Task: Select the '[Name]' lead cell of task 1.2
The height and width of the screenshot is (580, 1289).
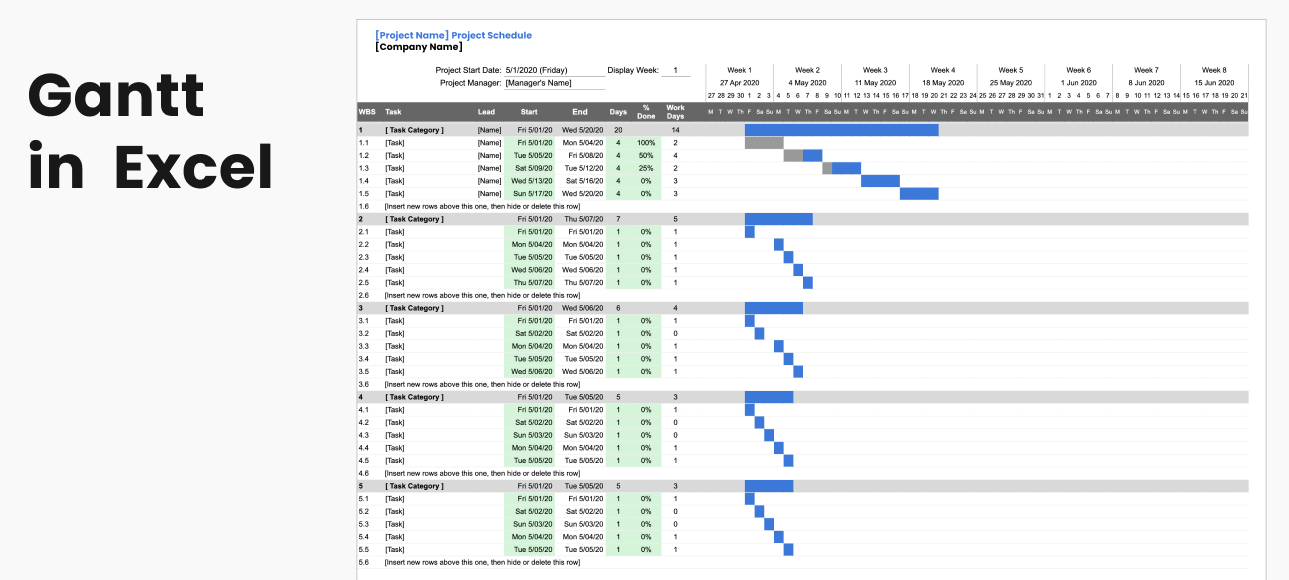Action: point(489,155)
